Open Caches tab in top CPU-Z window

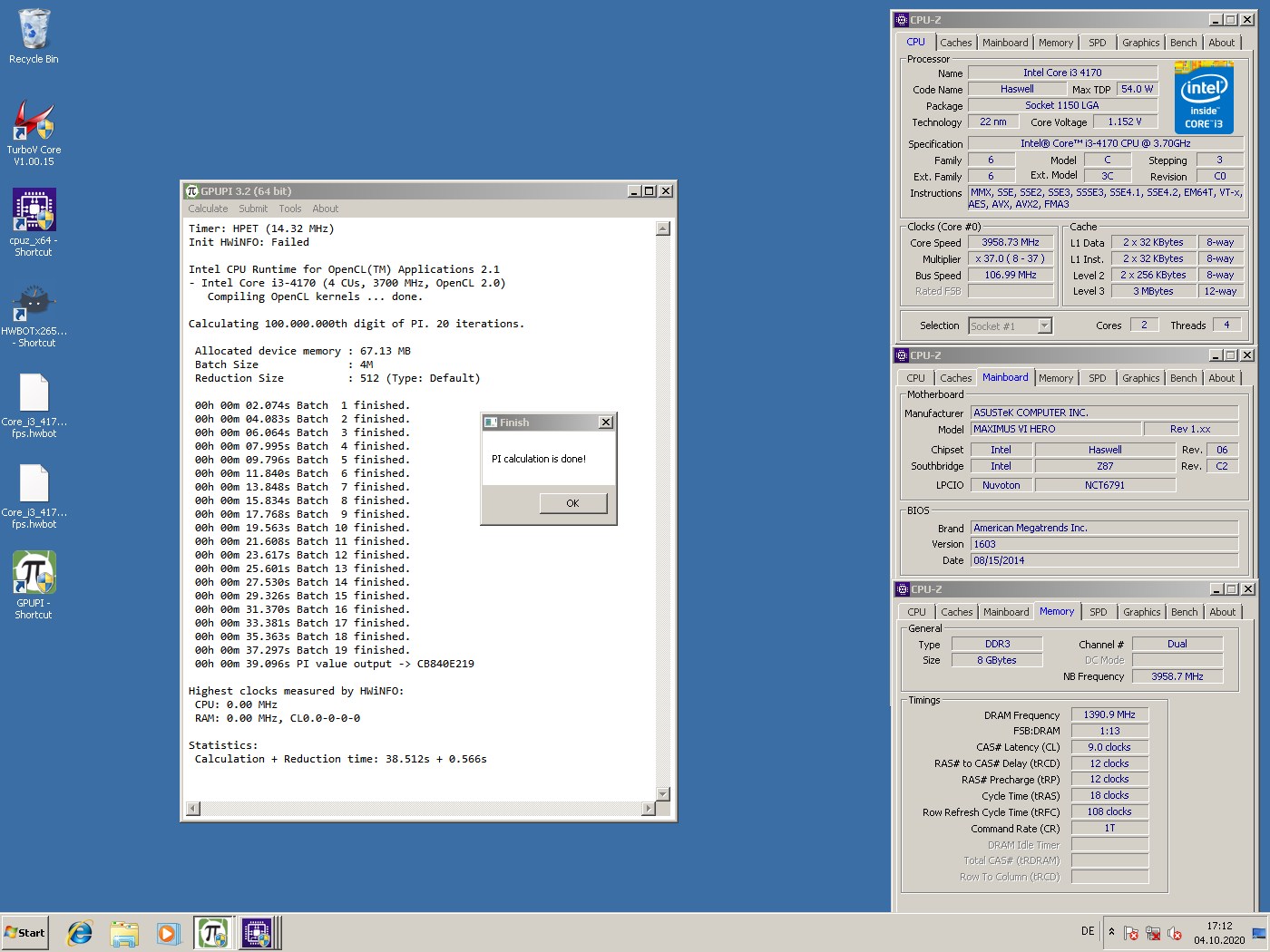(x=955, y=43)
